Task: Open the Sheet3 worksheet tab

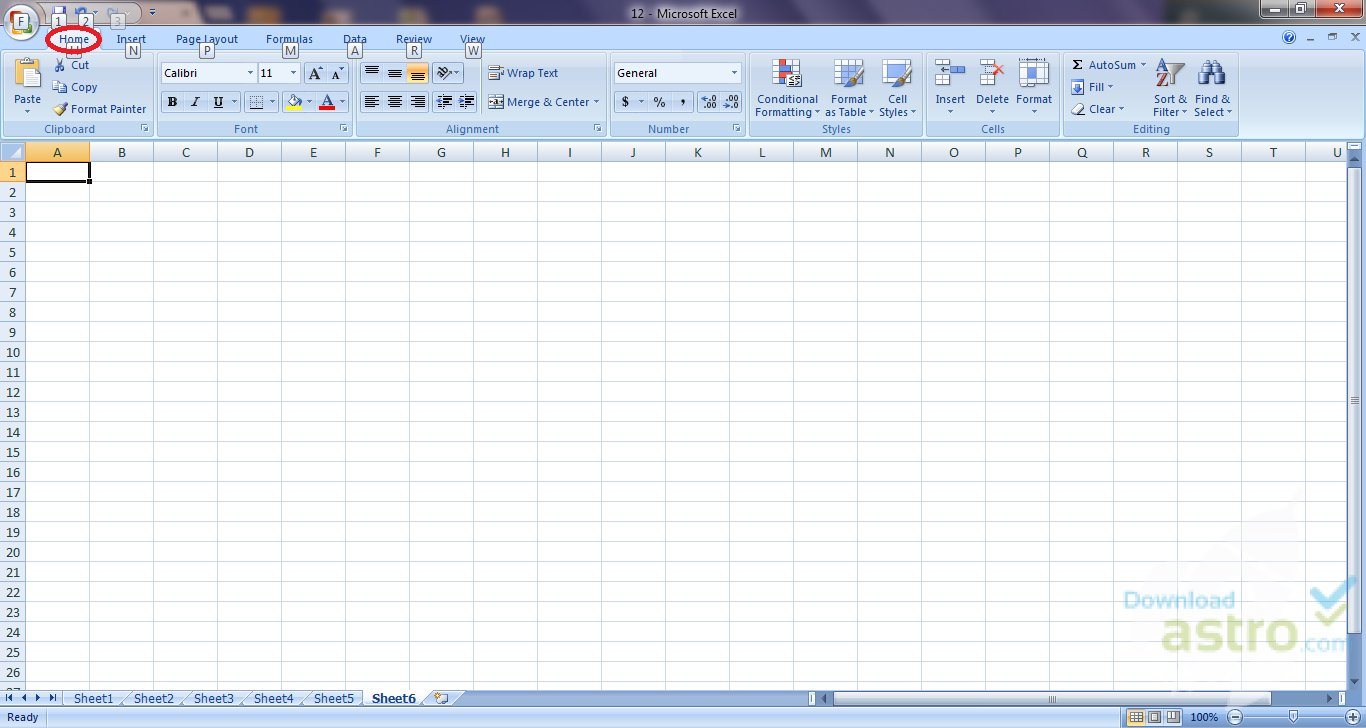Action: (x=213, y=698)
